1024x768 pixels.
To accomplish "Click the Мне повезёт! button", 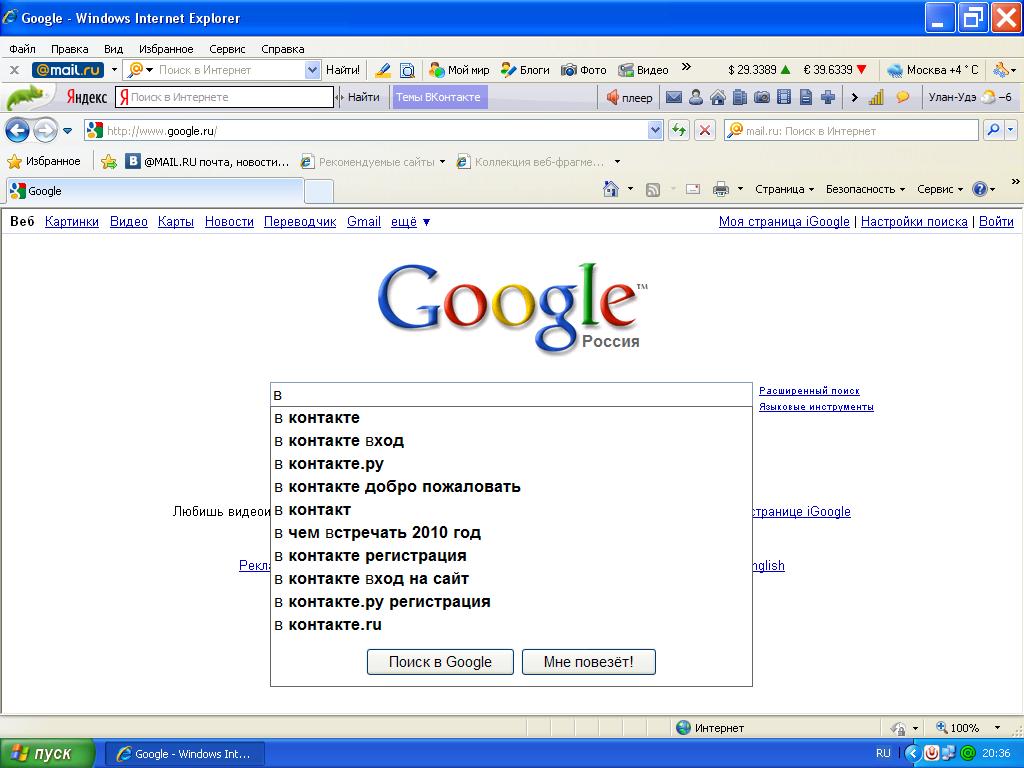I will tap(588, 662).
